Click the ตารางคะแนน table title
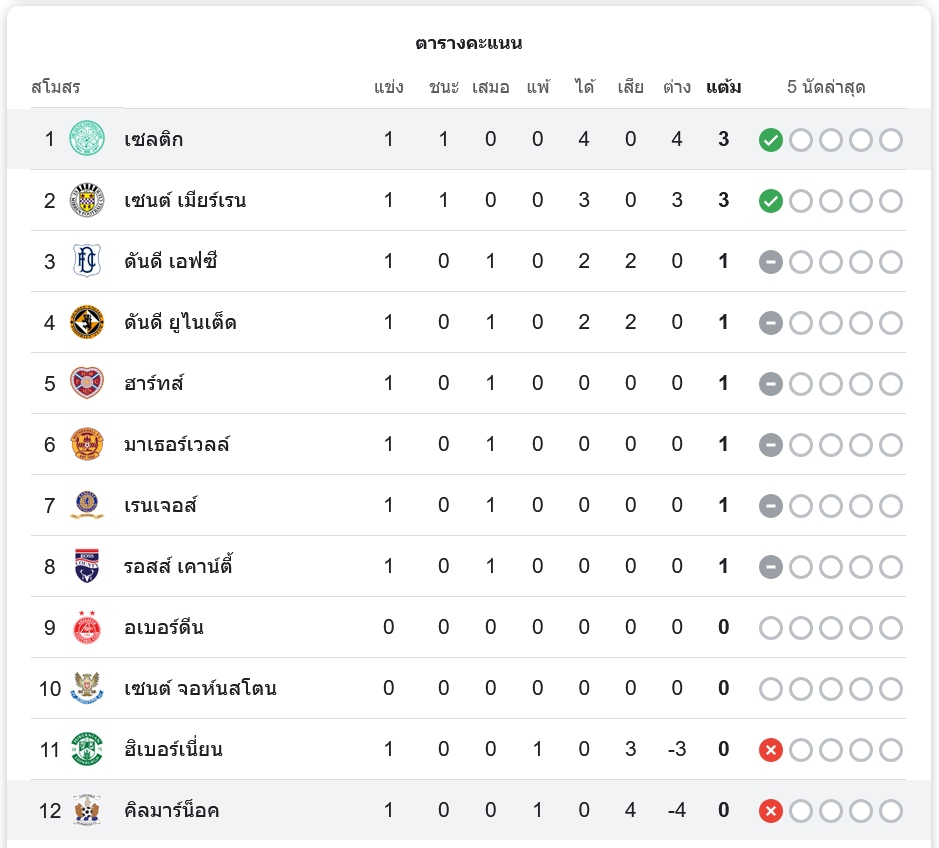 pos(469,43)
